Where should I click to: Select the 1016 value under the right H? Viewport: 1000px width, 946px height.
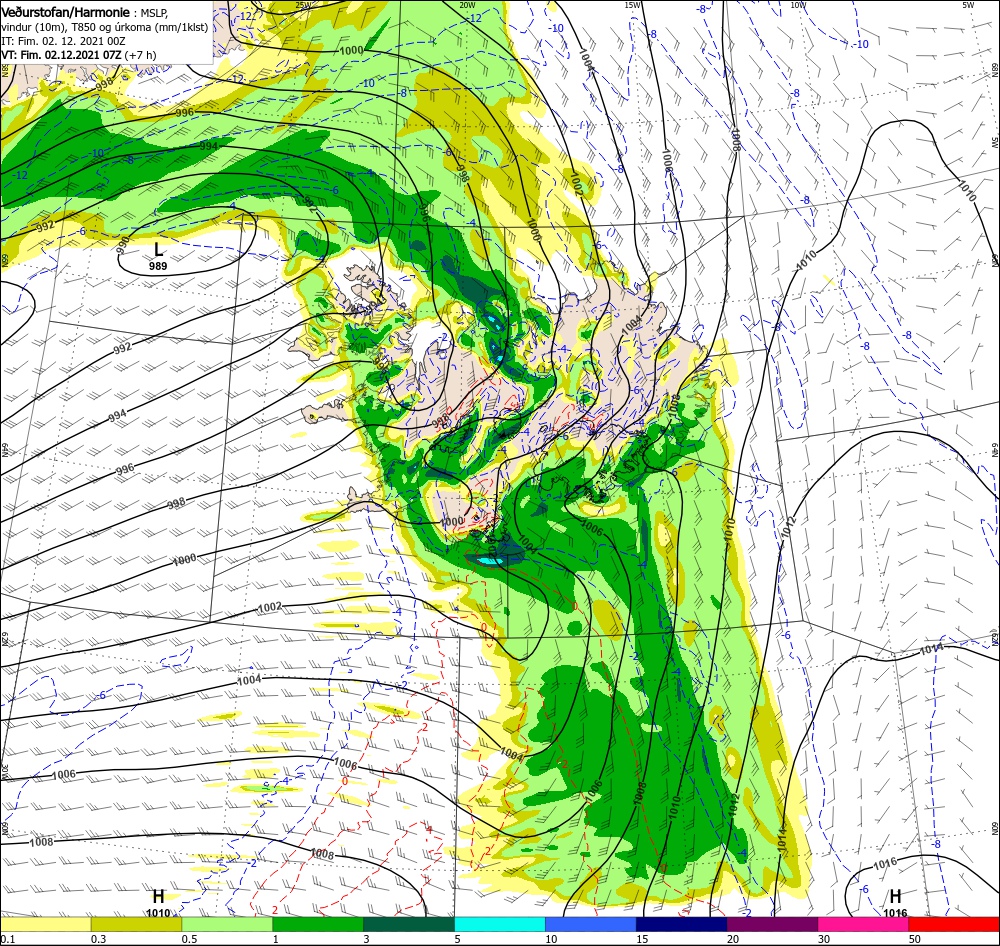point(895,913)
